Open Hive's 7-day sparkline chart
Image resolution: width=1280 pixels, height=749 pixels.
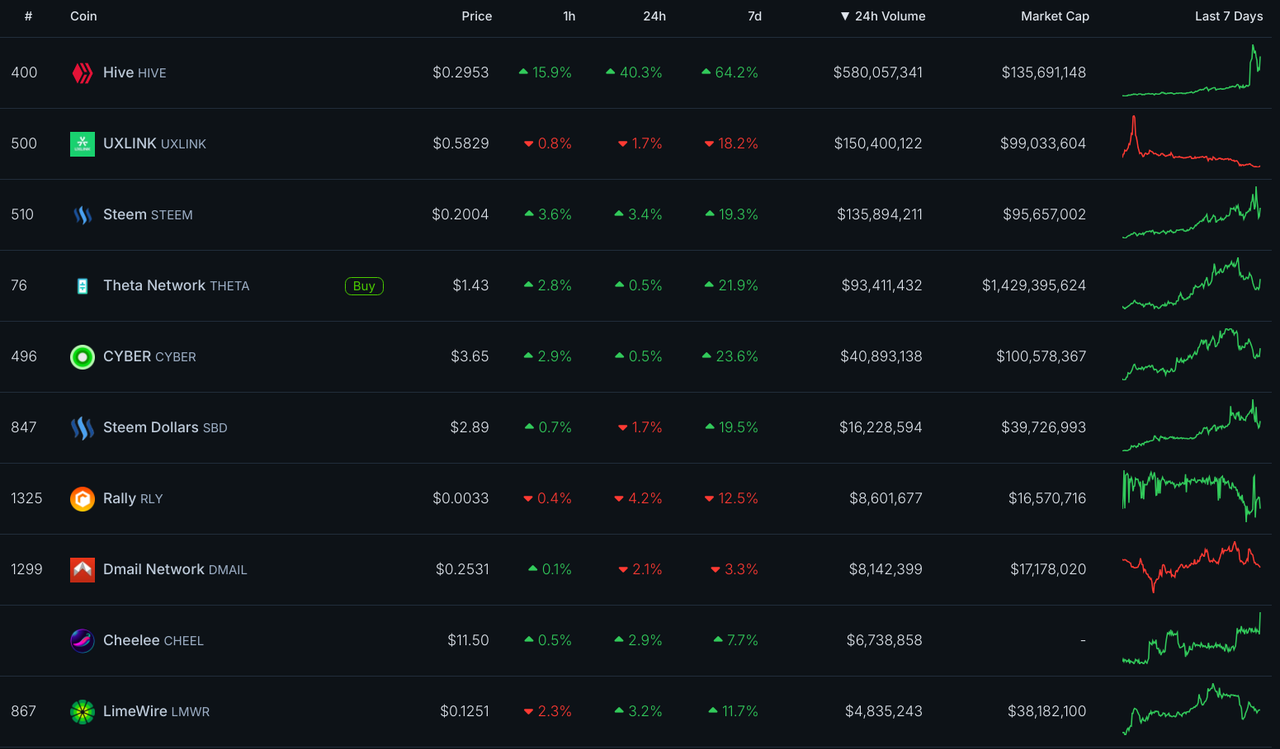pyautogui.click(x=1192, y=73)
